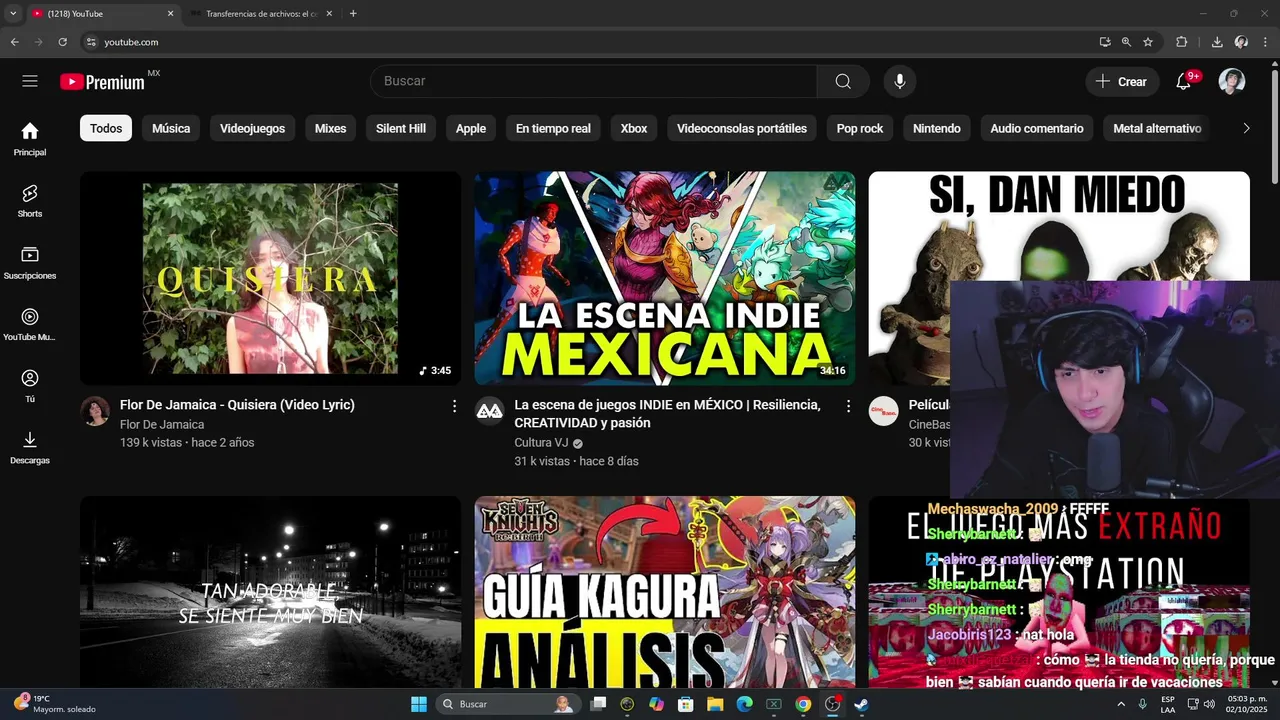The width and height of the screenshot is (1280, 720).
Task: Expand hidden system tray icons
Action: (x=1119, y=704)
